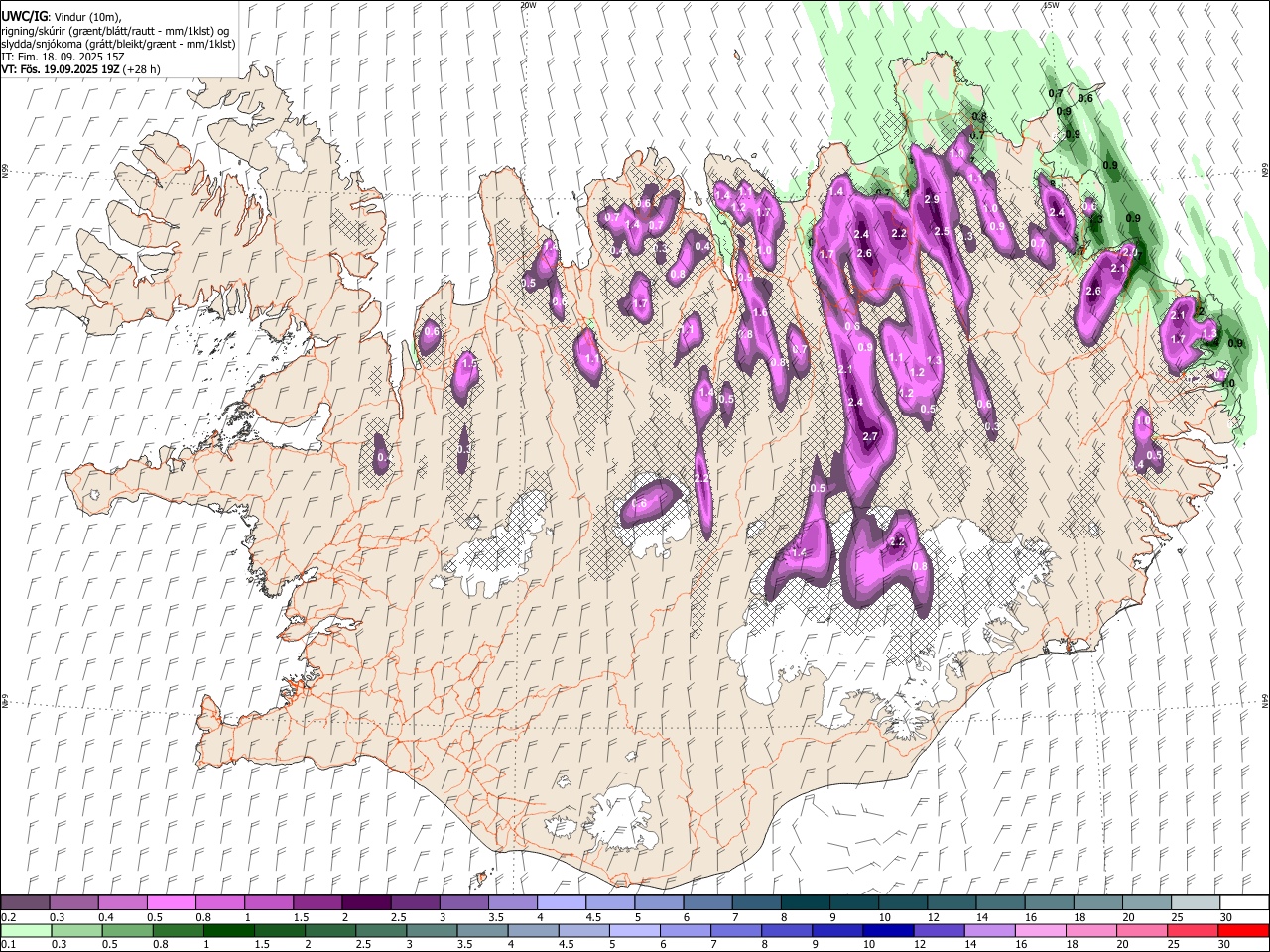This screenshot has height=952, width=1270.
Task: Click the dark mauve 0.2 swatch in upper legend row
Action: 26,902
